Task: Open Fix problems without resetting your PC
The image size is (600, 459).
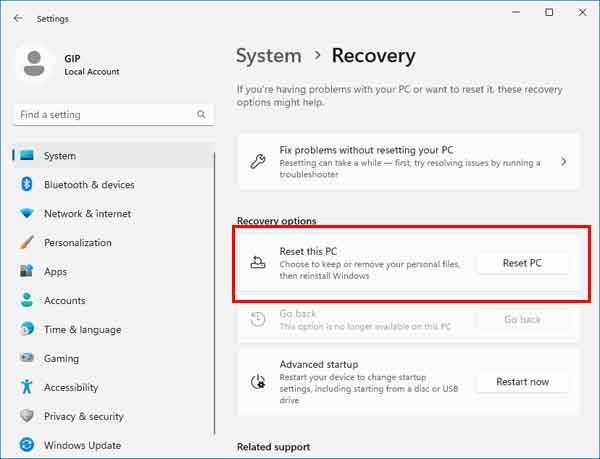Action: coord(409,161)
